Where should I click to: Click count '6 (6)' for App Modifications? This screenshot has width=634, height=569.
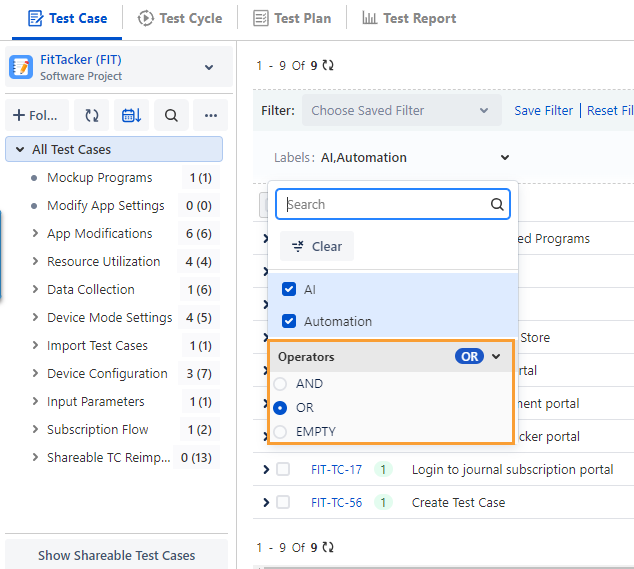click(x=199, y=233)
